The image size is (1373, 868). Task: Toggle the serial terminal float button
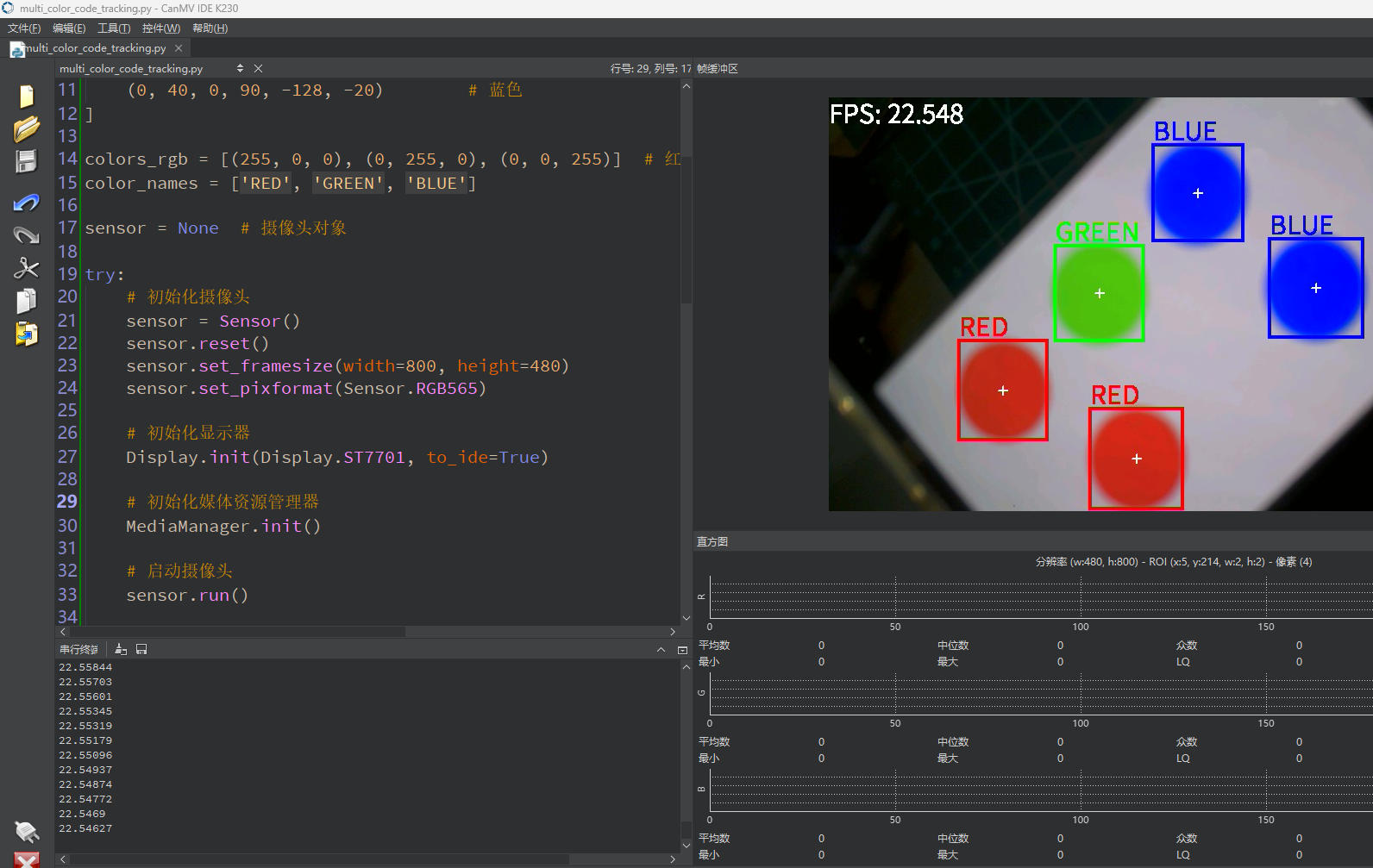(682, 650)
